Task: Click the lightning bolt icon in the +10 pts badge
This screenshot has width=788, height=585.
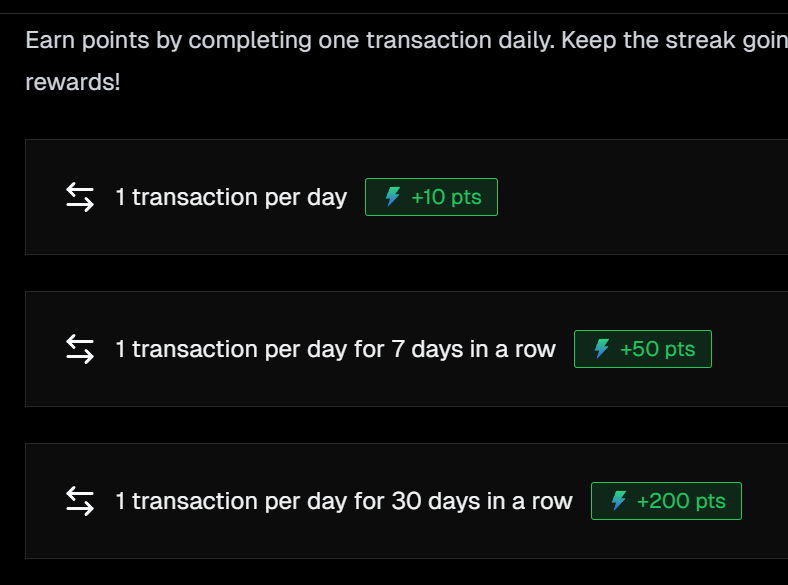Action: [x=392, y=197]
